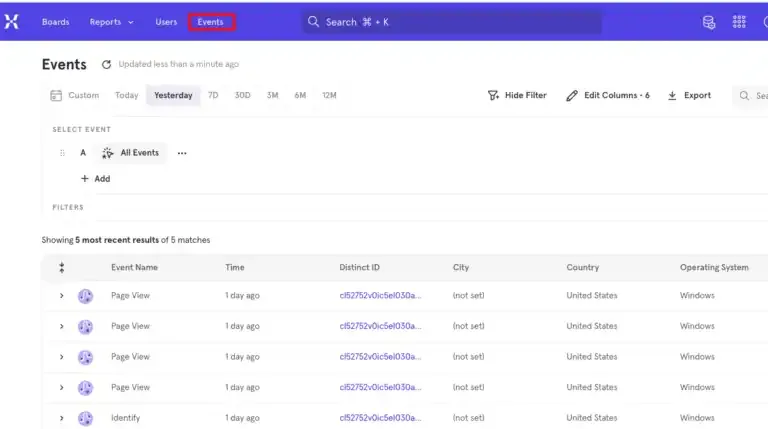Click the third Page View row avatar icon
768x429 pixels.
[85, 357]
